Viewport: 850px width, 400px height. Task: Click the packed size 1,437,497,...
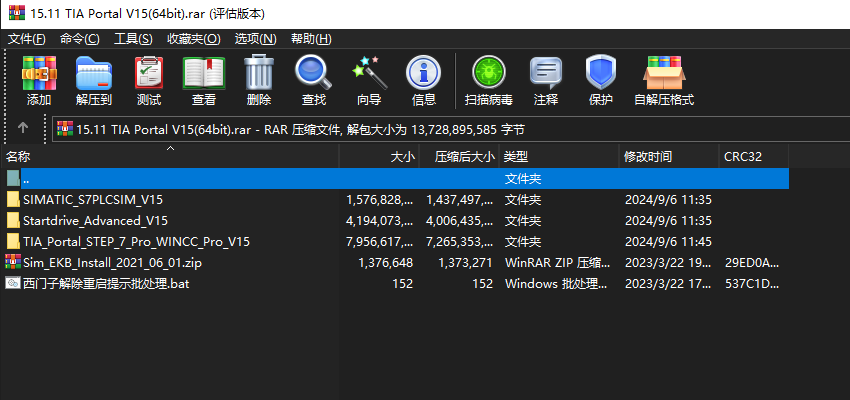[x=460, y=199]
